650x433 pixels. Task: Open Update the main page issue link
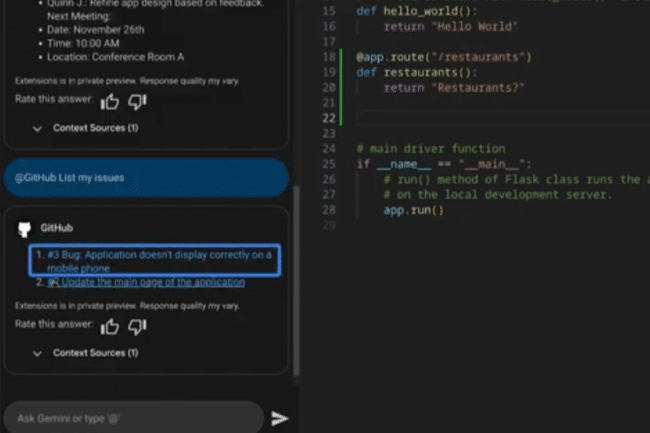146,282
